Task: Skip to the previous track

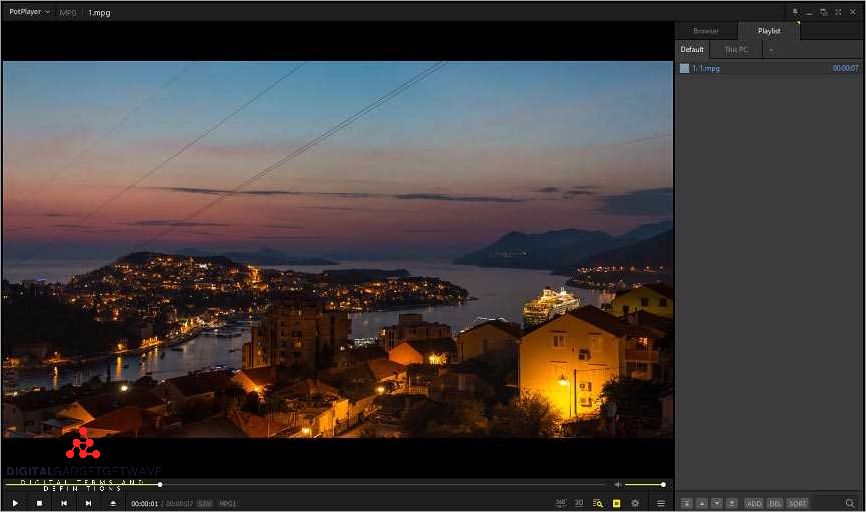Action: 64,503
